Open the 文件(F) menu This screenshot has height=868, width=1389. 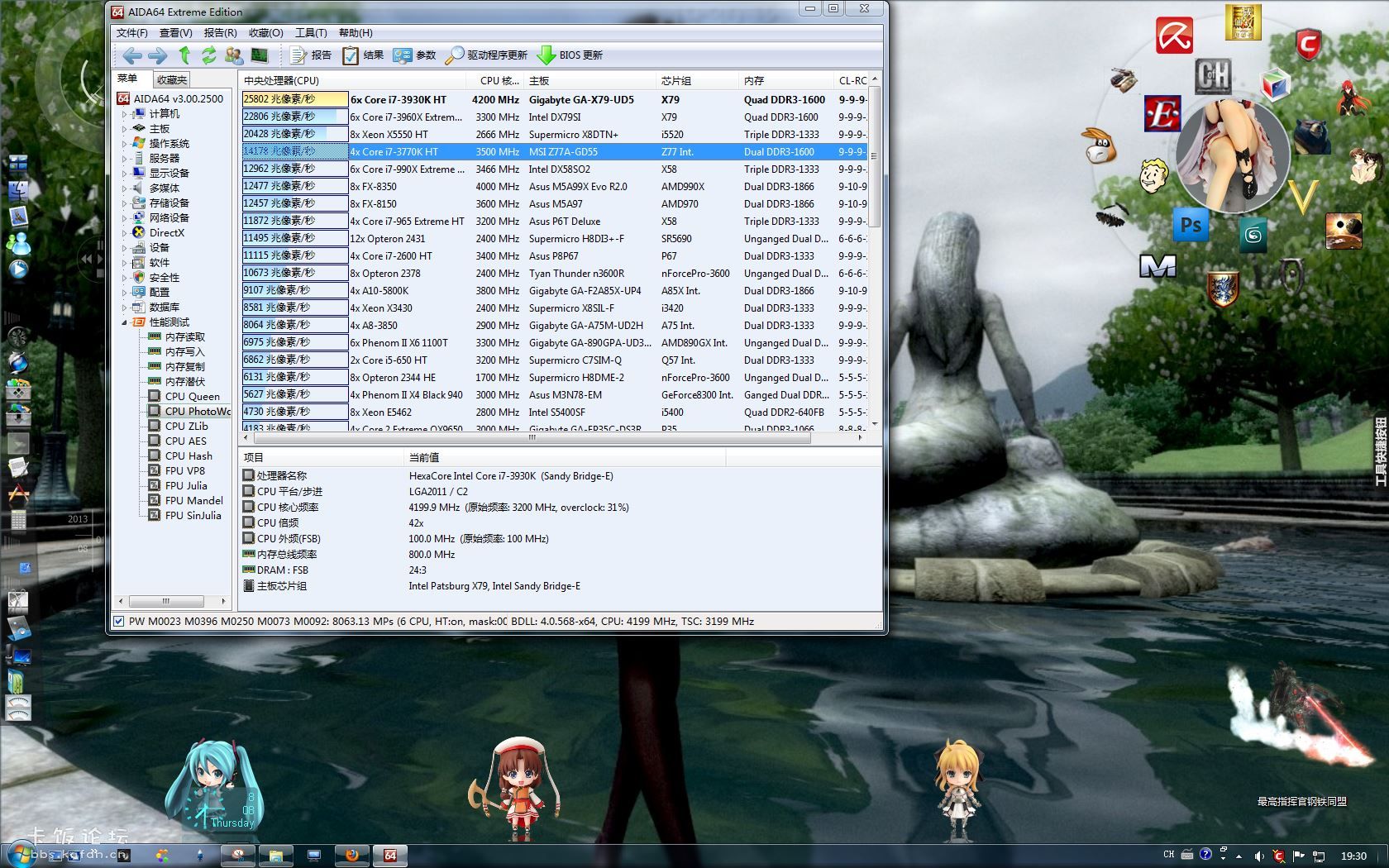(x=132, y=32)
